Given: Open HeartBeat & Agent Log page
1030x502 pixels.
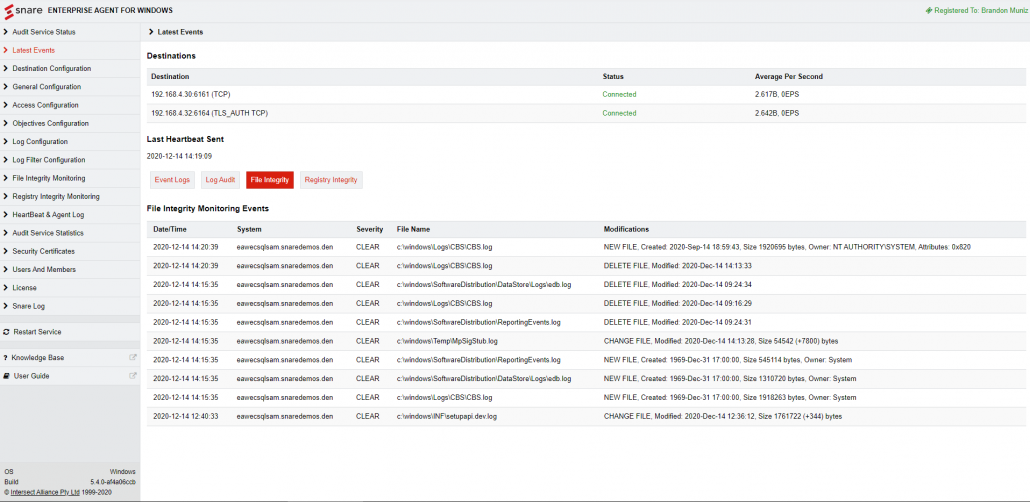Looking at the screenshot, I should (x=48, y=215).
